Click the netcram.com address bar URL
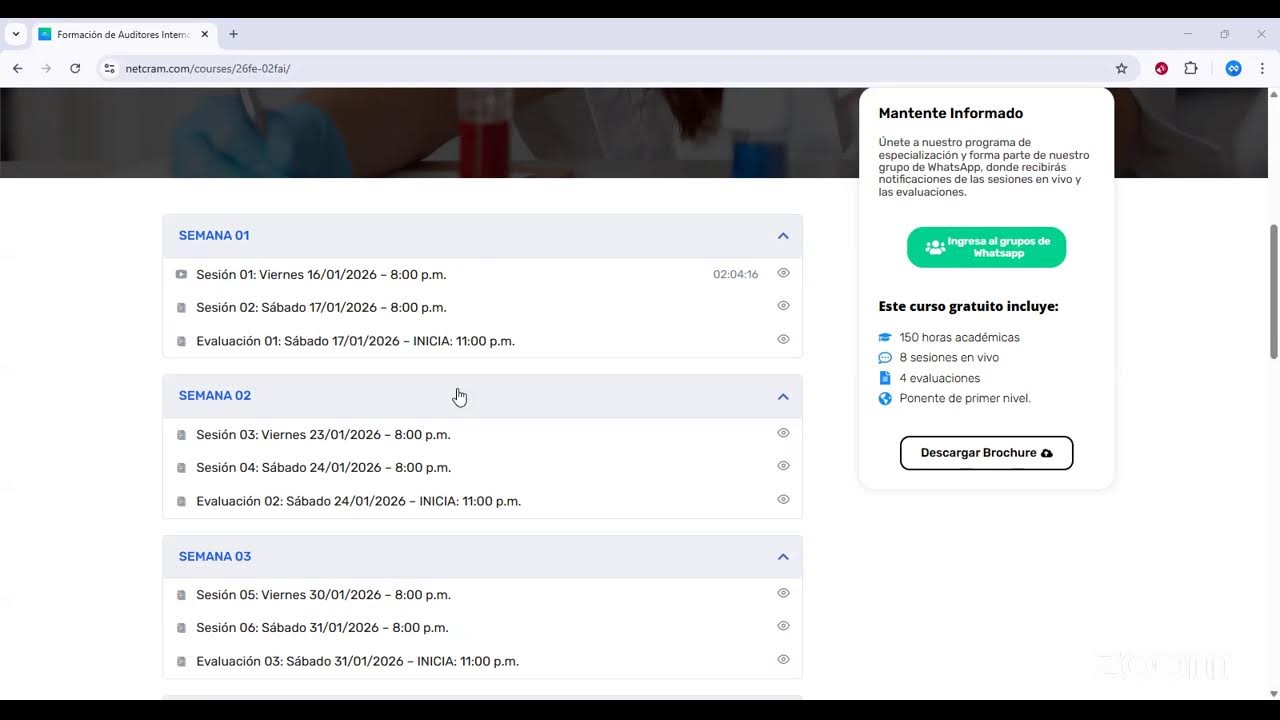The image size is (1280, 720). click(x=208, y=69)
